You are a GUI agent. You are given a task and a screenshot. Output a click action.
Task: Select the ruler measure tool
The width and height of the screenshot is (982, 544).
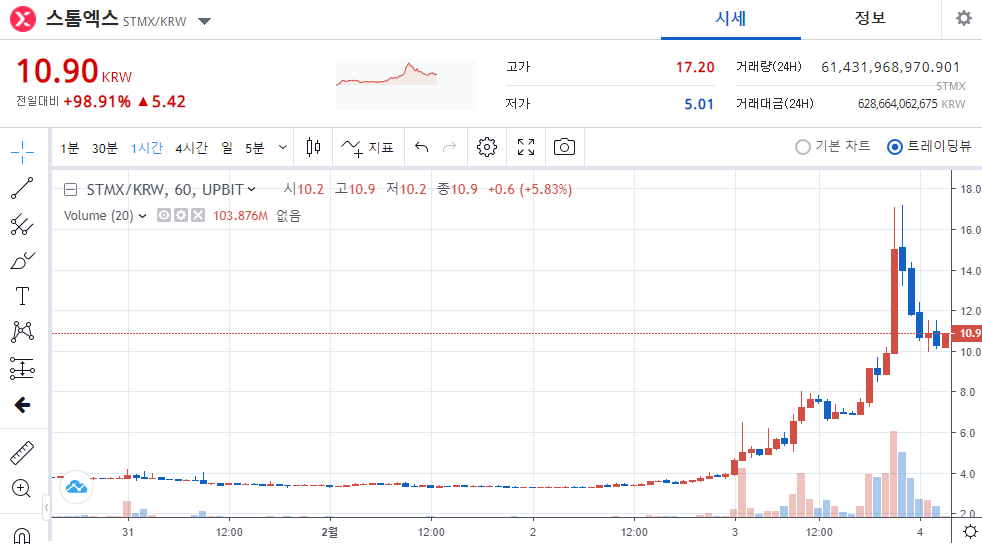[22, 453]
